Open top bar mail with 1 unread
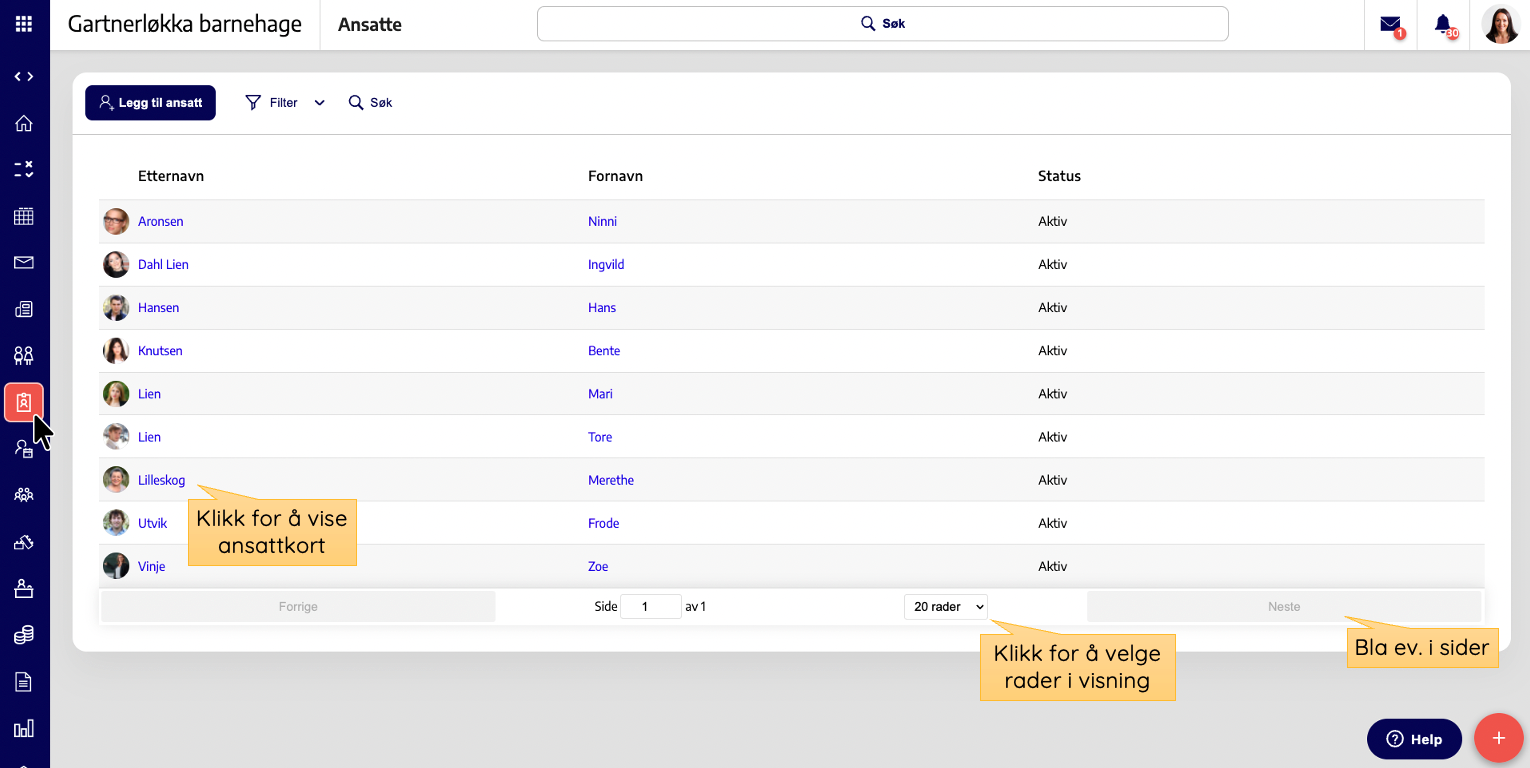 (1391, 25)
